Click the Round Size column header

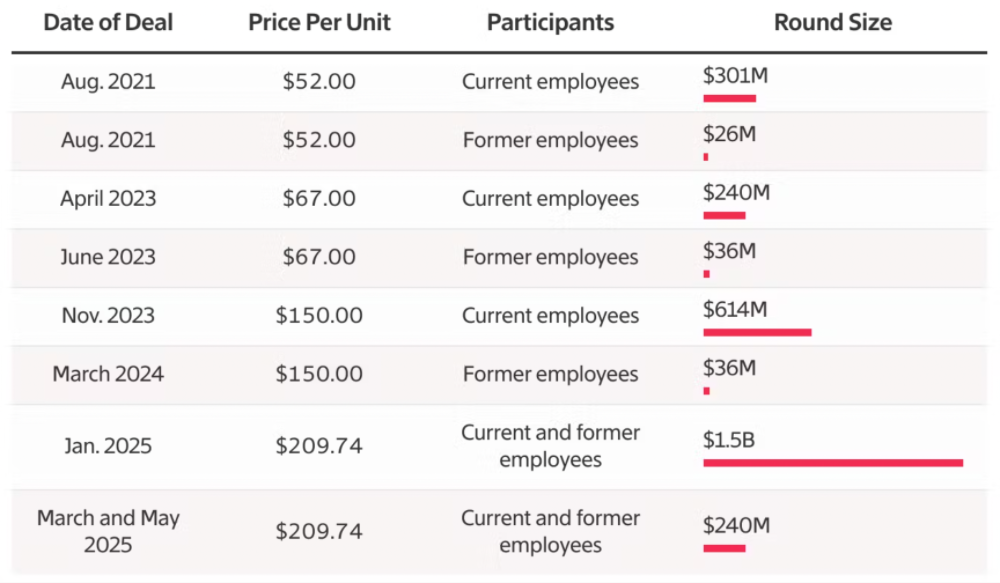833,23
